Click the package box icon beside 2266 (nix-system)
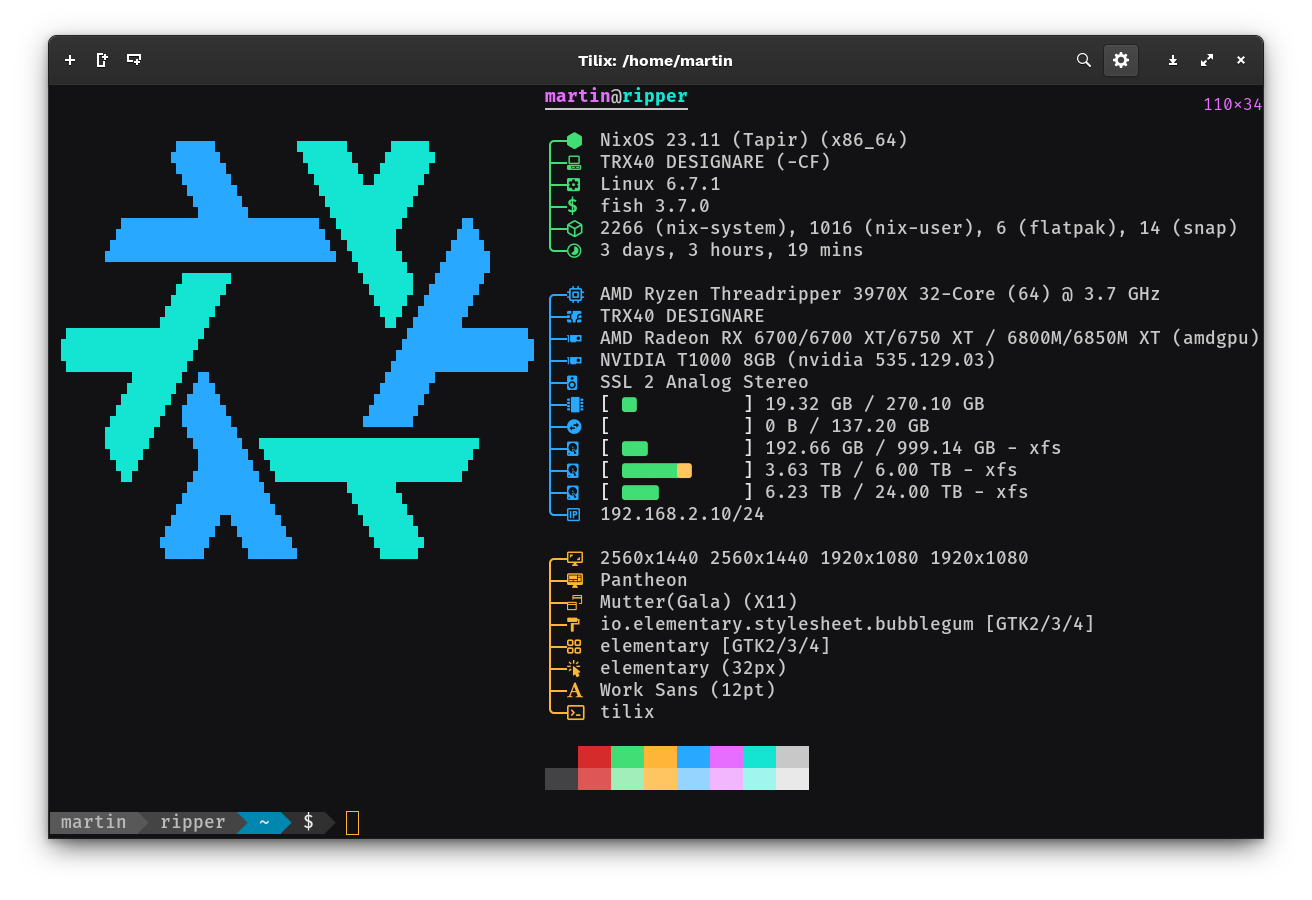 [574, 228]
